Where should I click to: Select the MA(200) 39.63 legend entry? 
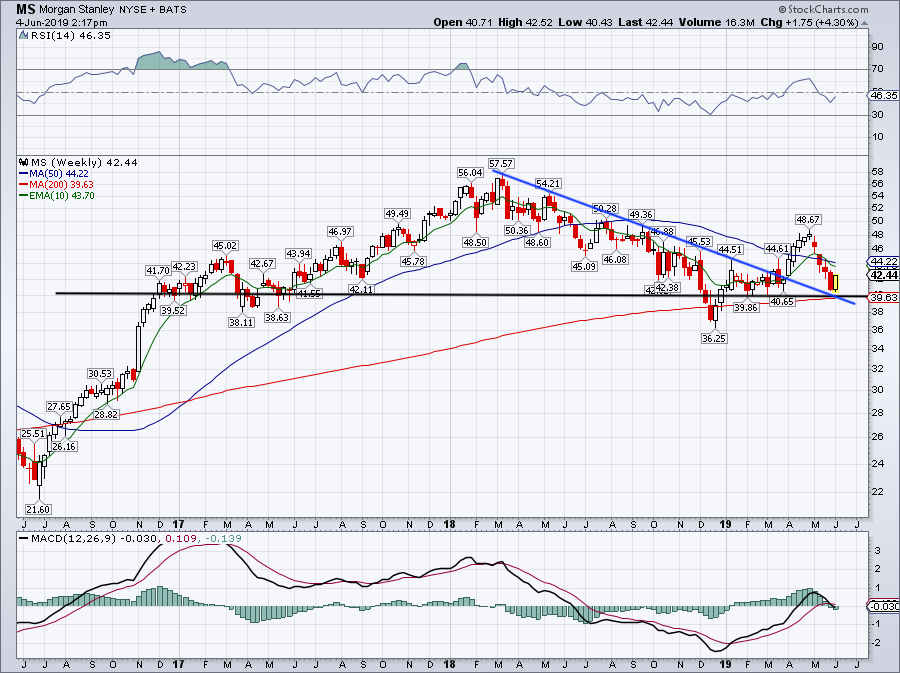(56, 184)
